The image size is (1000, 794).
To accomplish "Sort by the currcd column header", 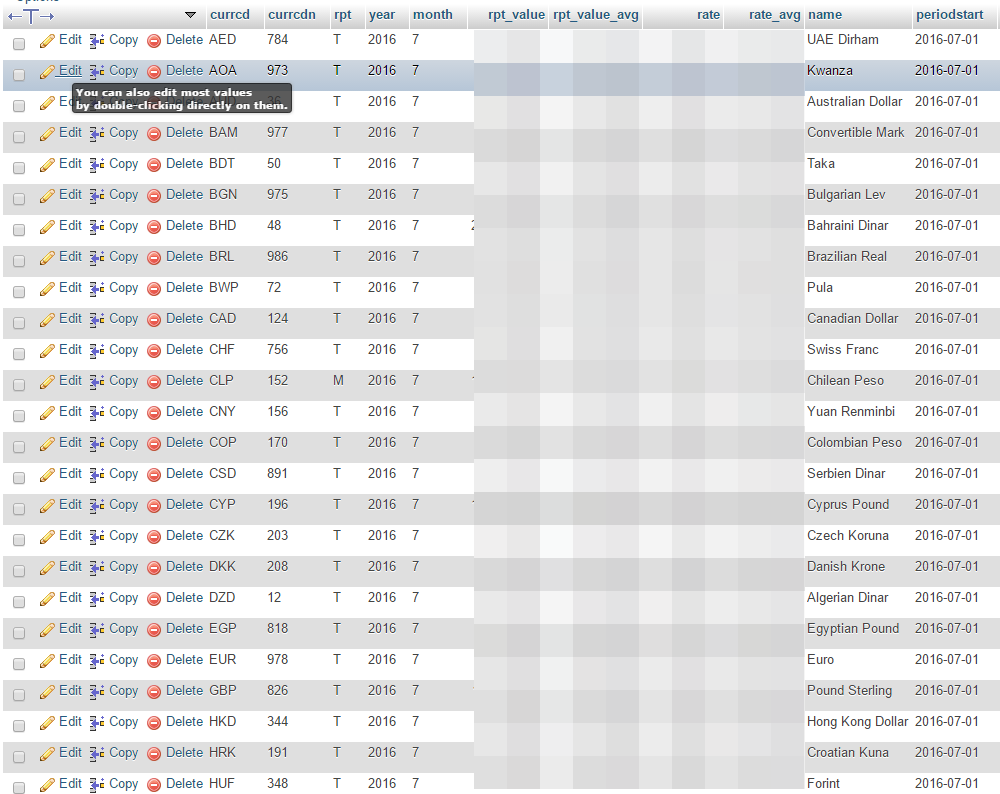I will point(230,15).
